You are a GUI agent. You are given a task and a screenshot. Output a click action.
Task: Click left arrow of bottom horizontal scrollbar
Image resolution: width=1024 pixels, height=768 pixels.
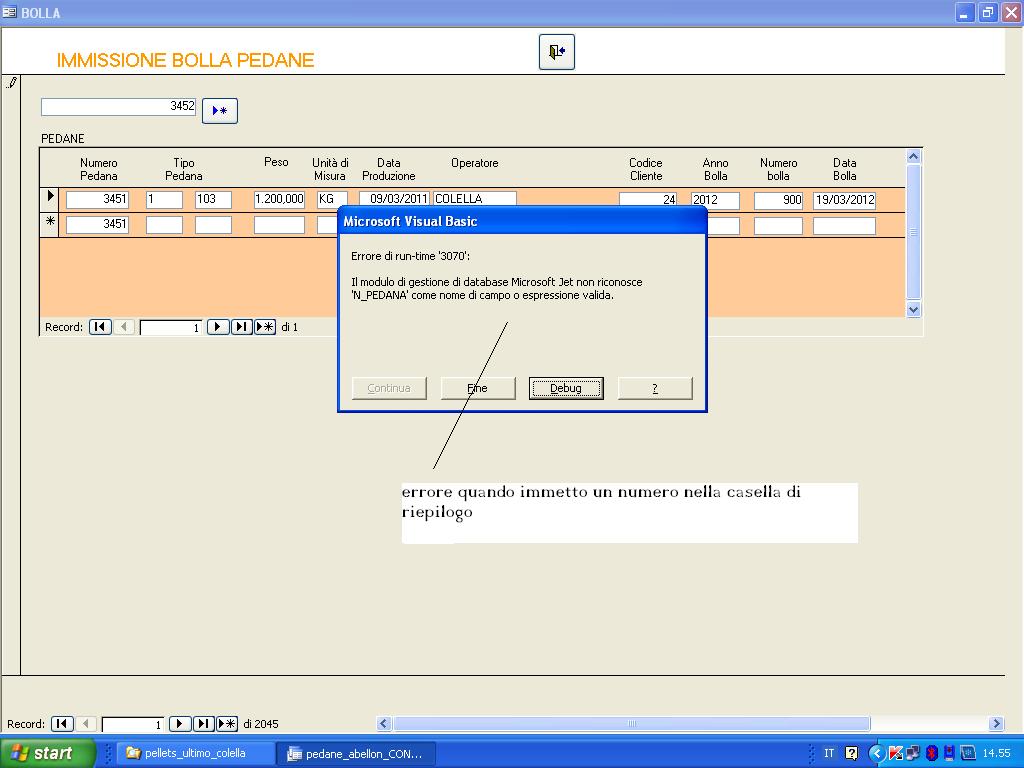[384, 724]
